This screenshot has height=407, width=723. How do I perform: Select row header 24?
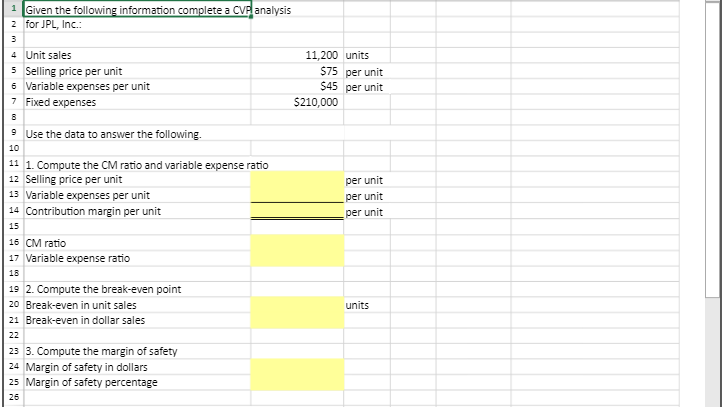14,367
